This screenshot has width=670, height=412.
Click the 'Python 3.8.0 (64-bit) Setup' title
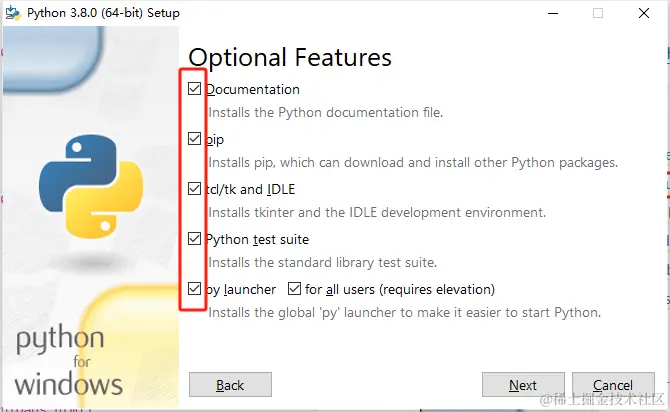tap(103, 13)
